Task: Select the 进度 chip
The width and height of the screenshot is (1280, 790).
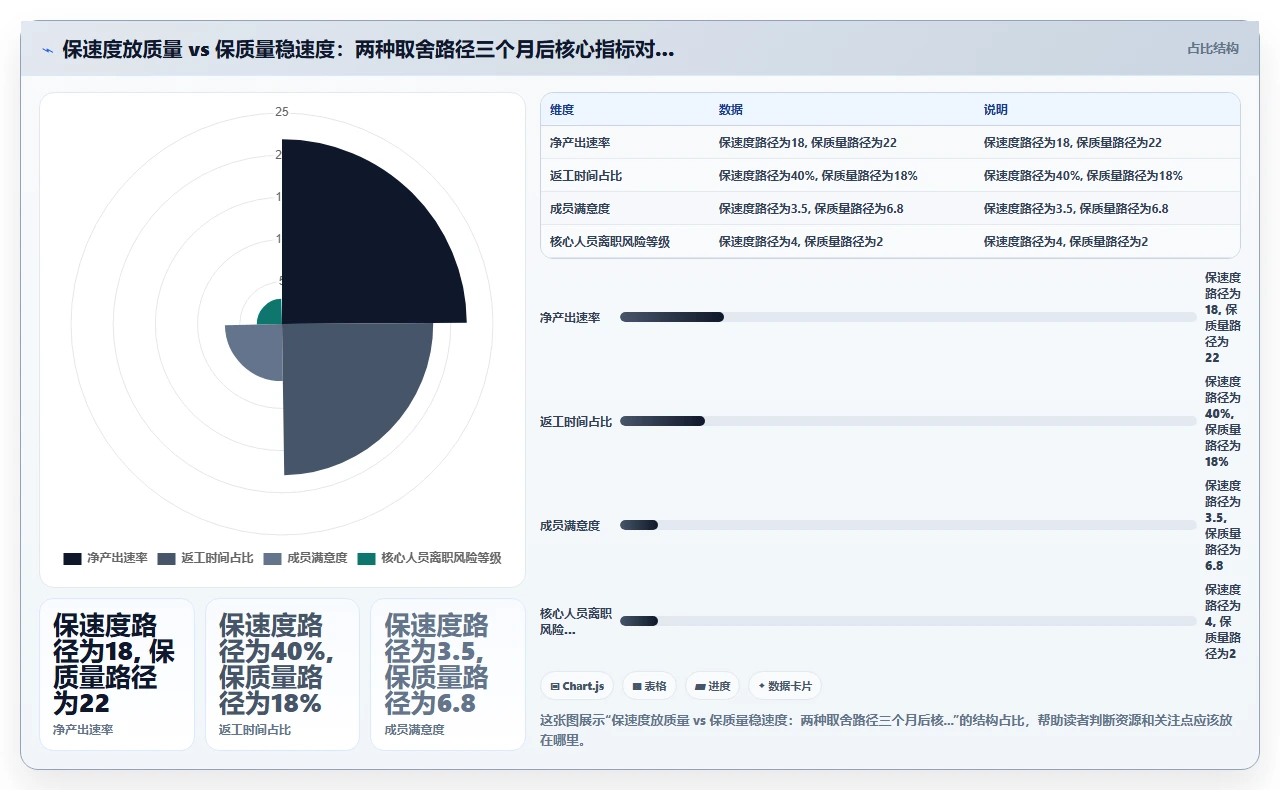Action: coord(712,686)
